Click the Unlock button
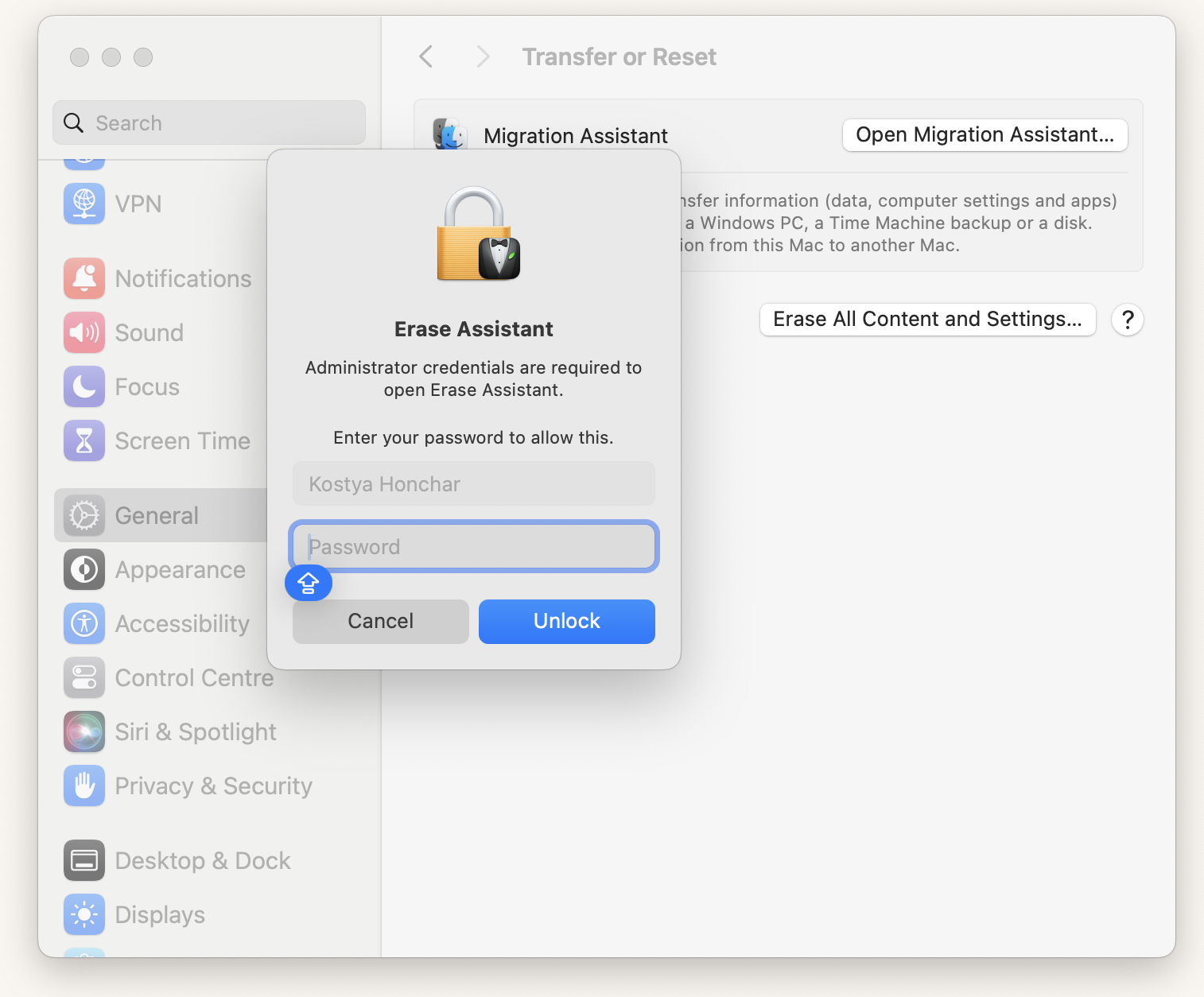The height and width of the screenshot is (997, 1204). pyautogui.click(x=566, y=621)
